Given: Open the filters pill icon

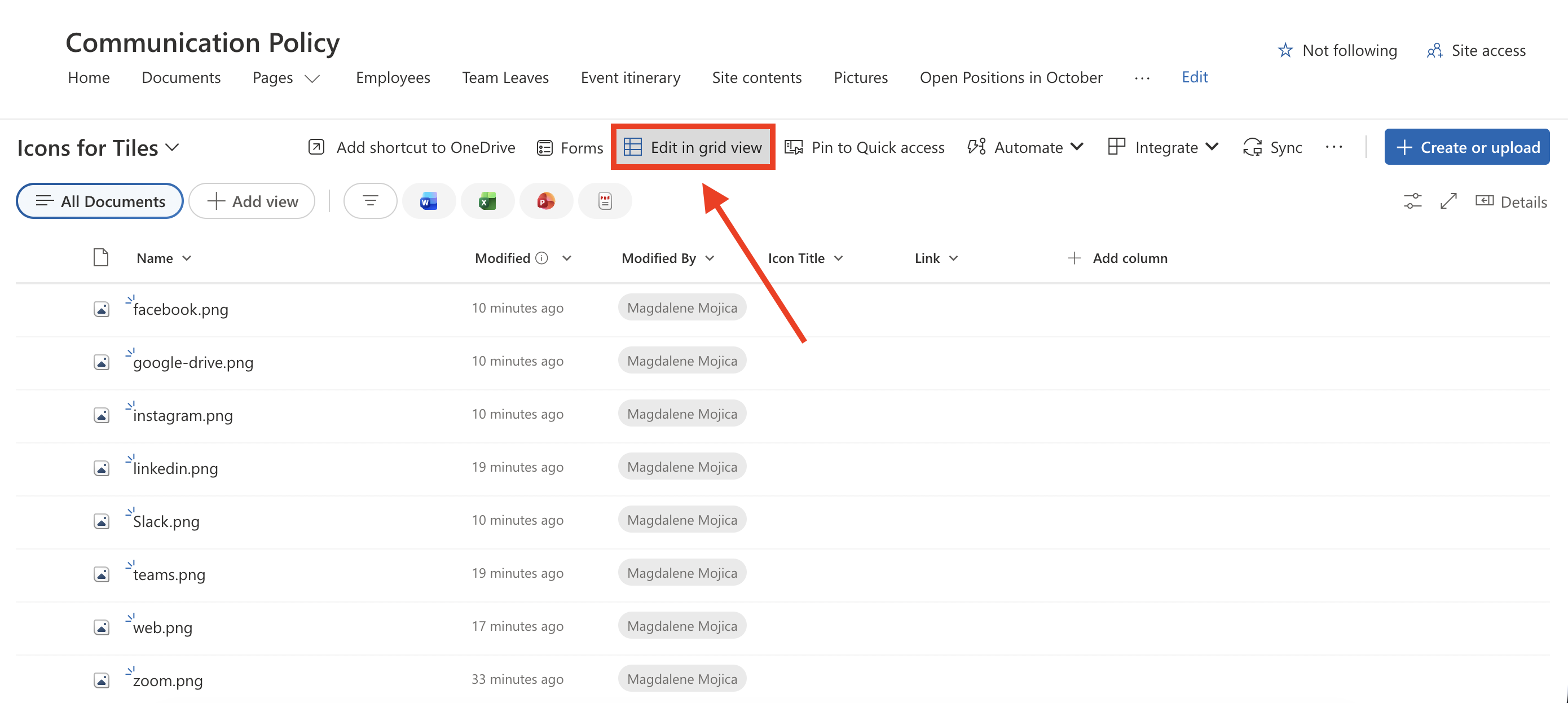Looking at the screenshot, I should coord(370,201).
